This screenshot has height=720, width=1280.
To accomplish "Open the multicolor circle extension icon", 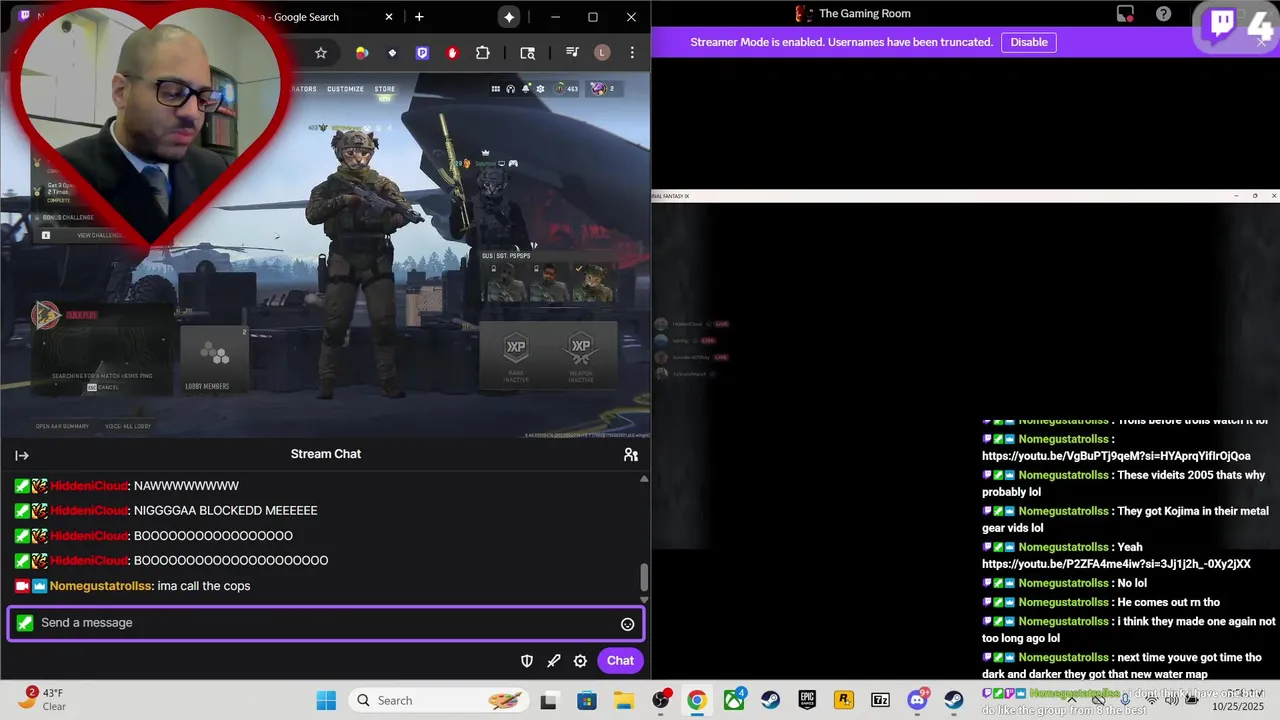I will tap(362, 53).
